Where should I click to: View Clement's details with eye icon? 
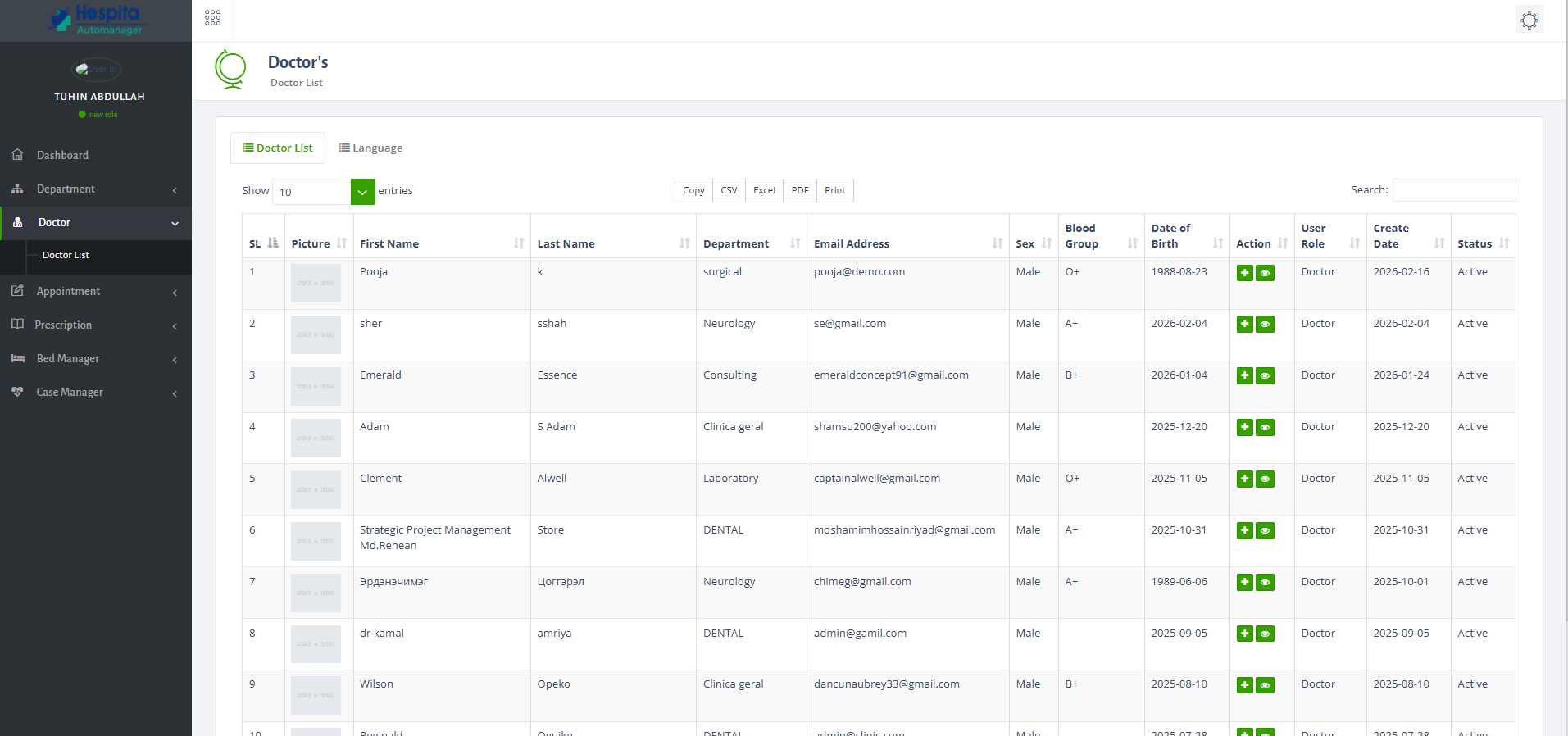tap(1266, 479)
